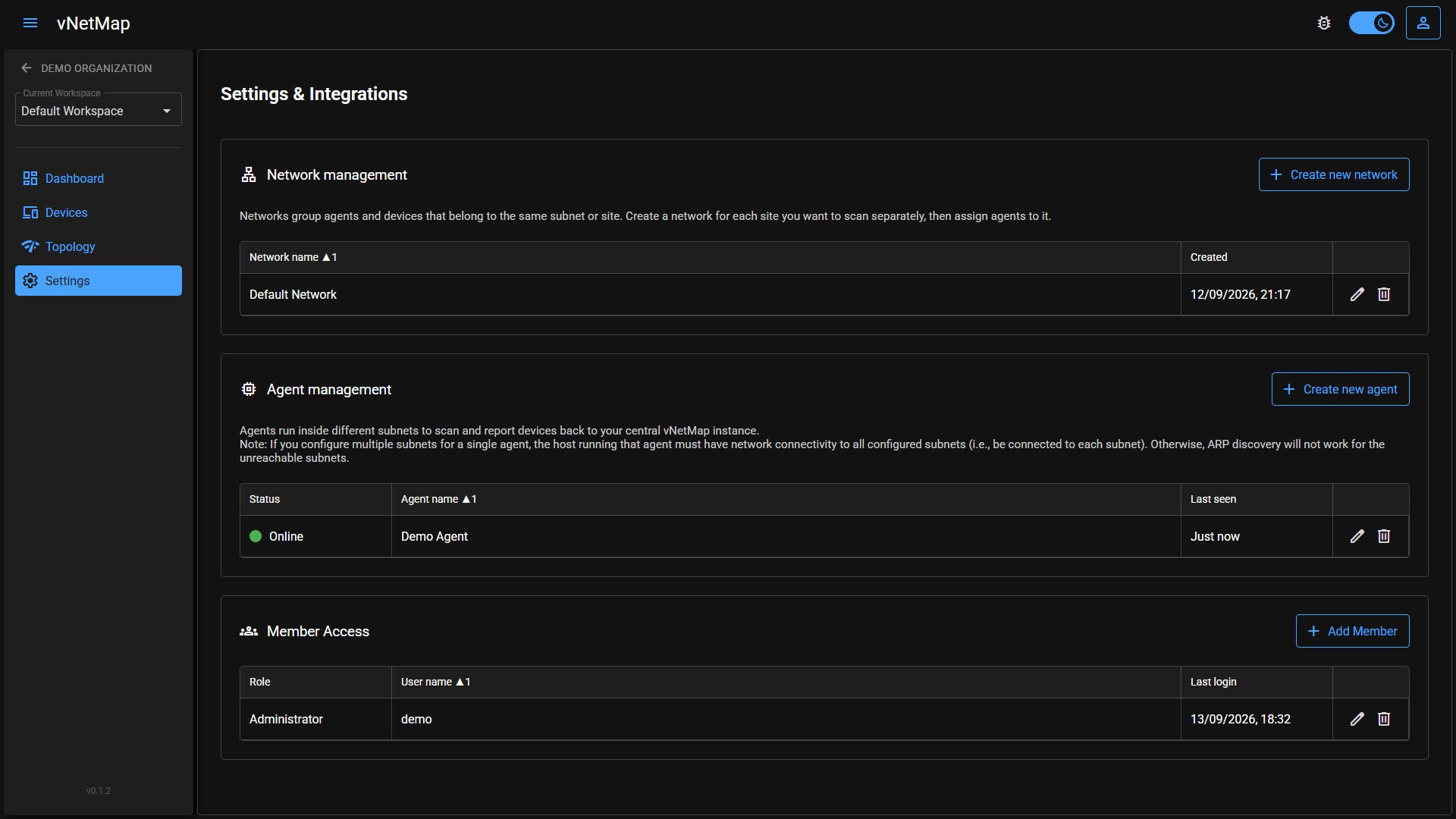Open the hamburger navigation menu
This screenshot has width=1456, height=819.
tap(30, 23)
